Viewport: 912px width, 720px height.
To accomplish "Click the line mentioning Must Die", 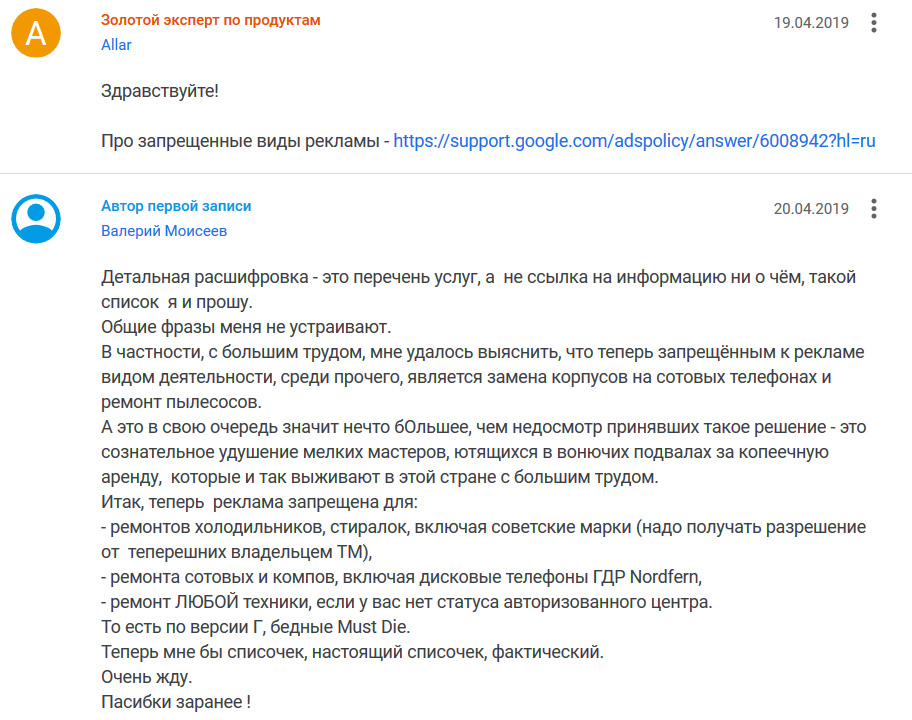I will (x=256, y=627).
